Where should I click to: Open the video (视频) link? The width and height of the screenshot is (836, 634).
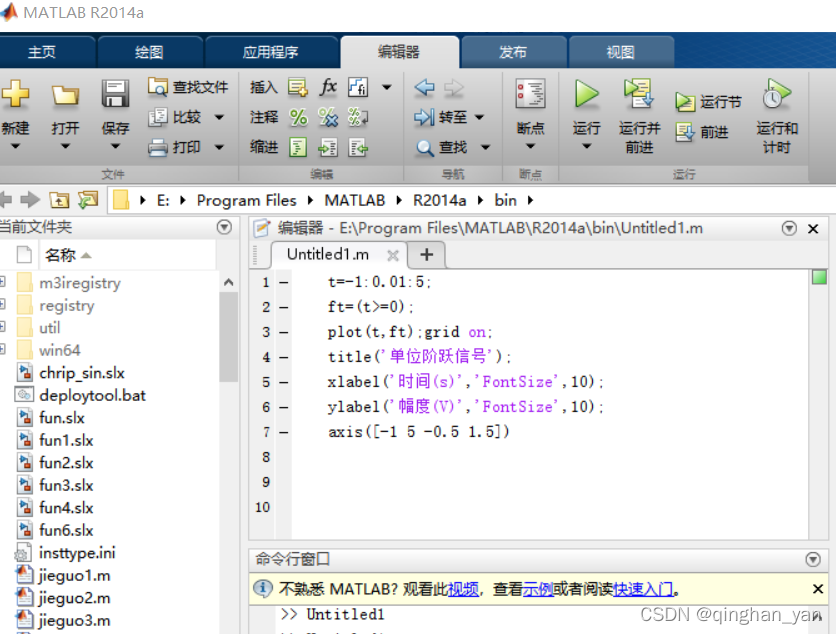[x=463, y=589]
